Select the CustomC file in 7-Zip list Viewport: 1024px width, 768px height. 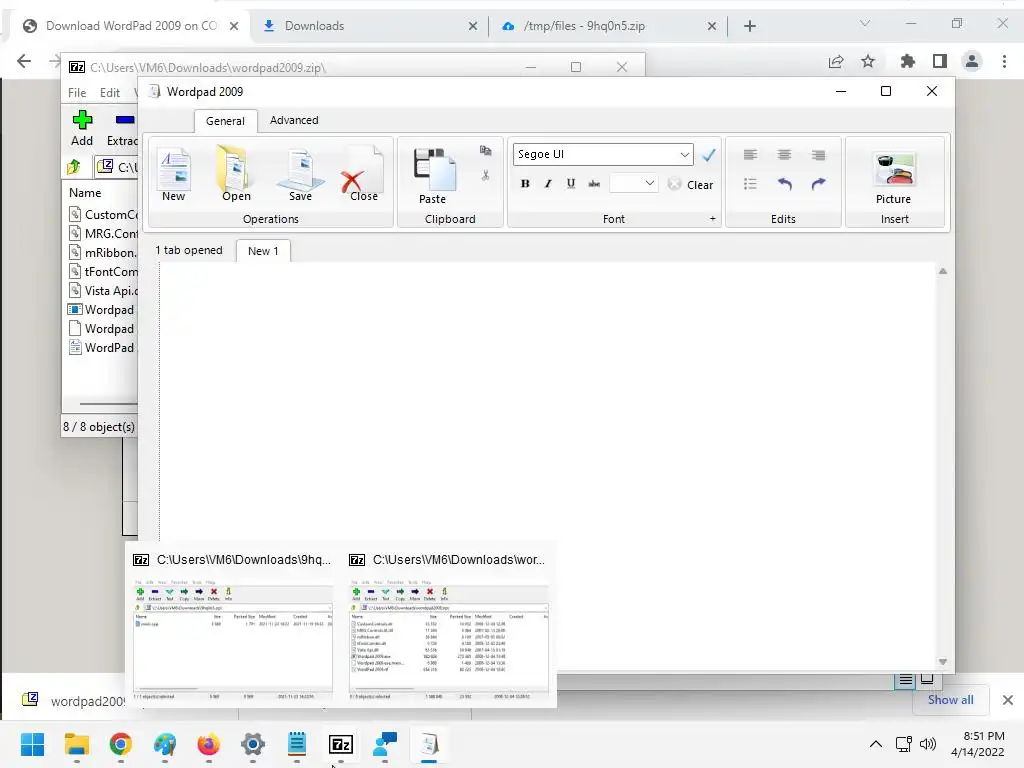pos(103,215)
